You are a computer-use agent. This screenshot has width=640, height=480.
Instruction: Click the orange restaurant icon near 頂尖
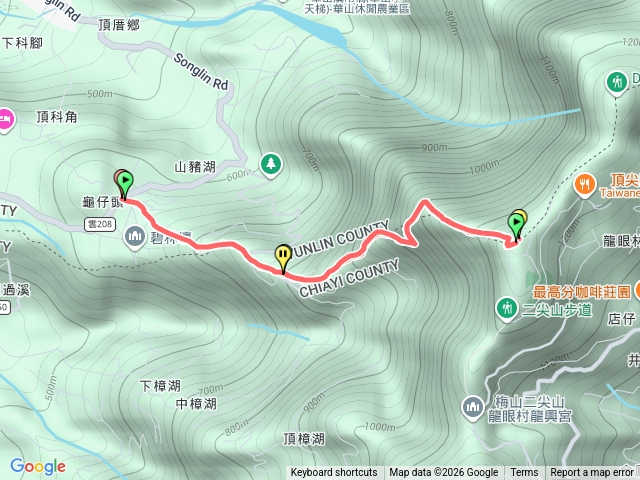[x=585, y=186]
